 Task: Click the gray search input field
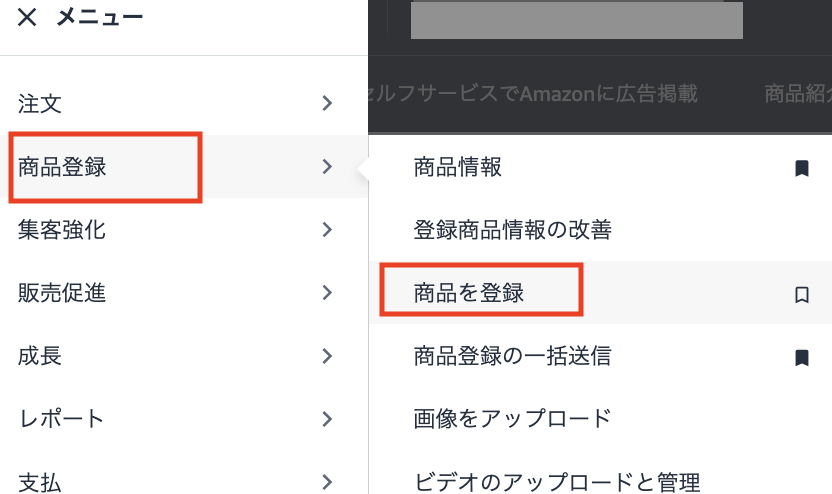576,20
